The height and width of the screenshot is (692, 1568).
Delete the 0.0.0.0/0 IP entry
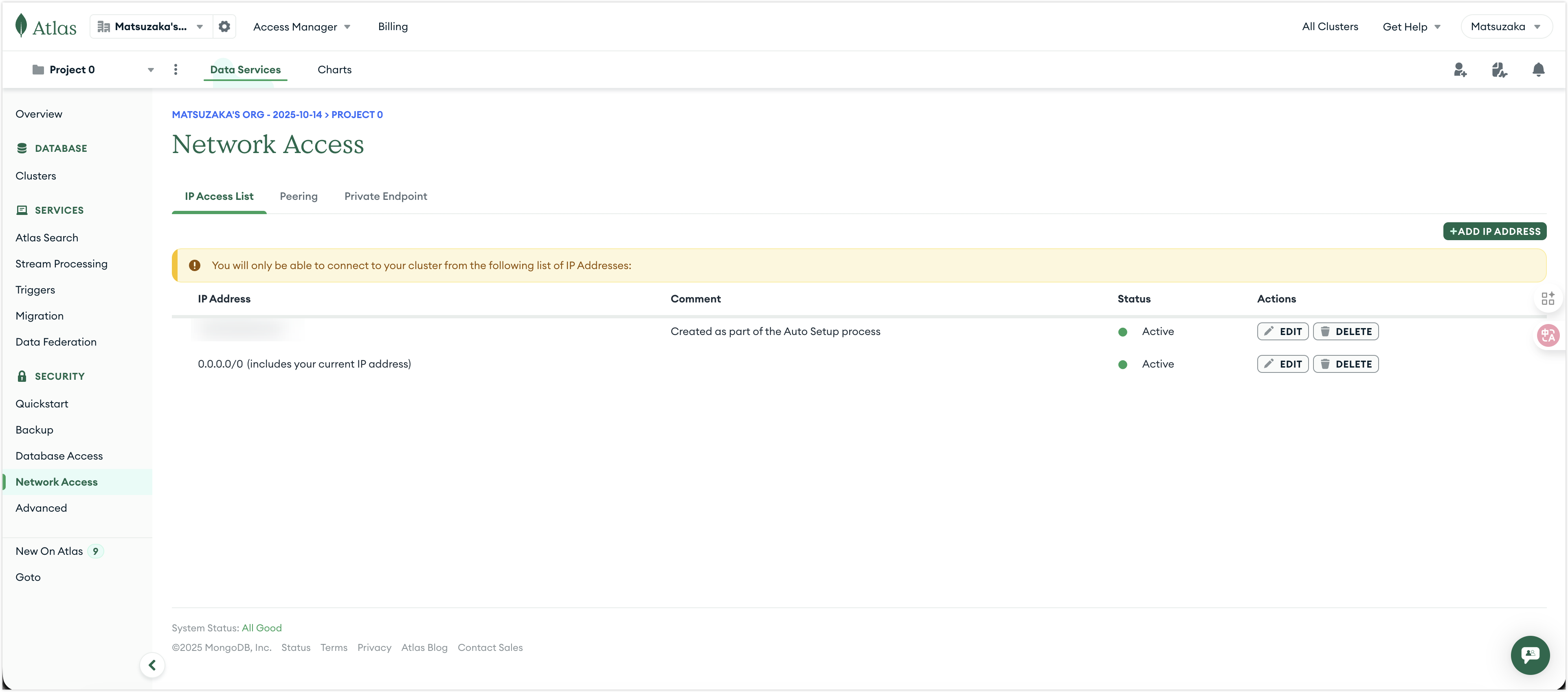(x=1345, y=364)
